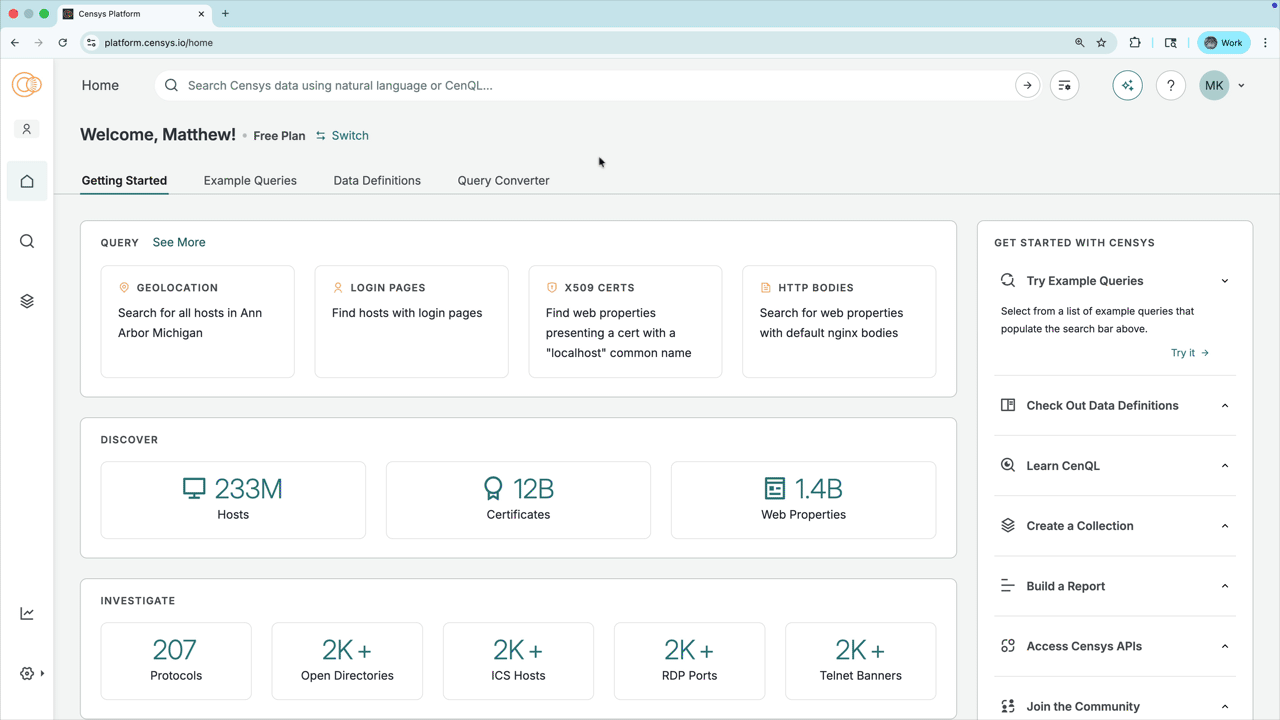Open the Hosts 233M card
The height and width of the screenshot is (720, 1280).
233,500
